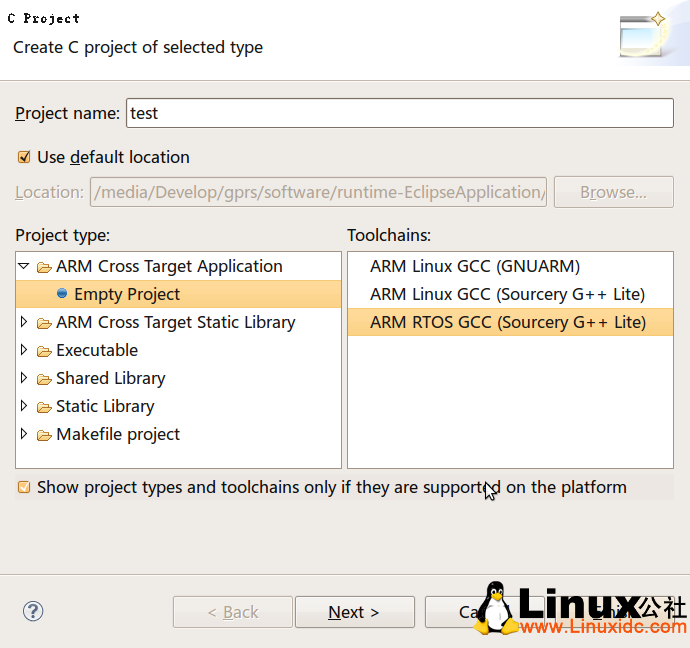Click the Empty Project blue dot icon
690x648 pixels.
click(62, 294)
